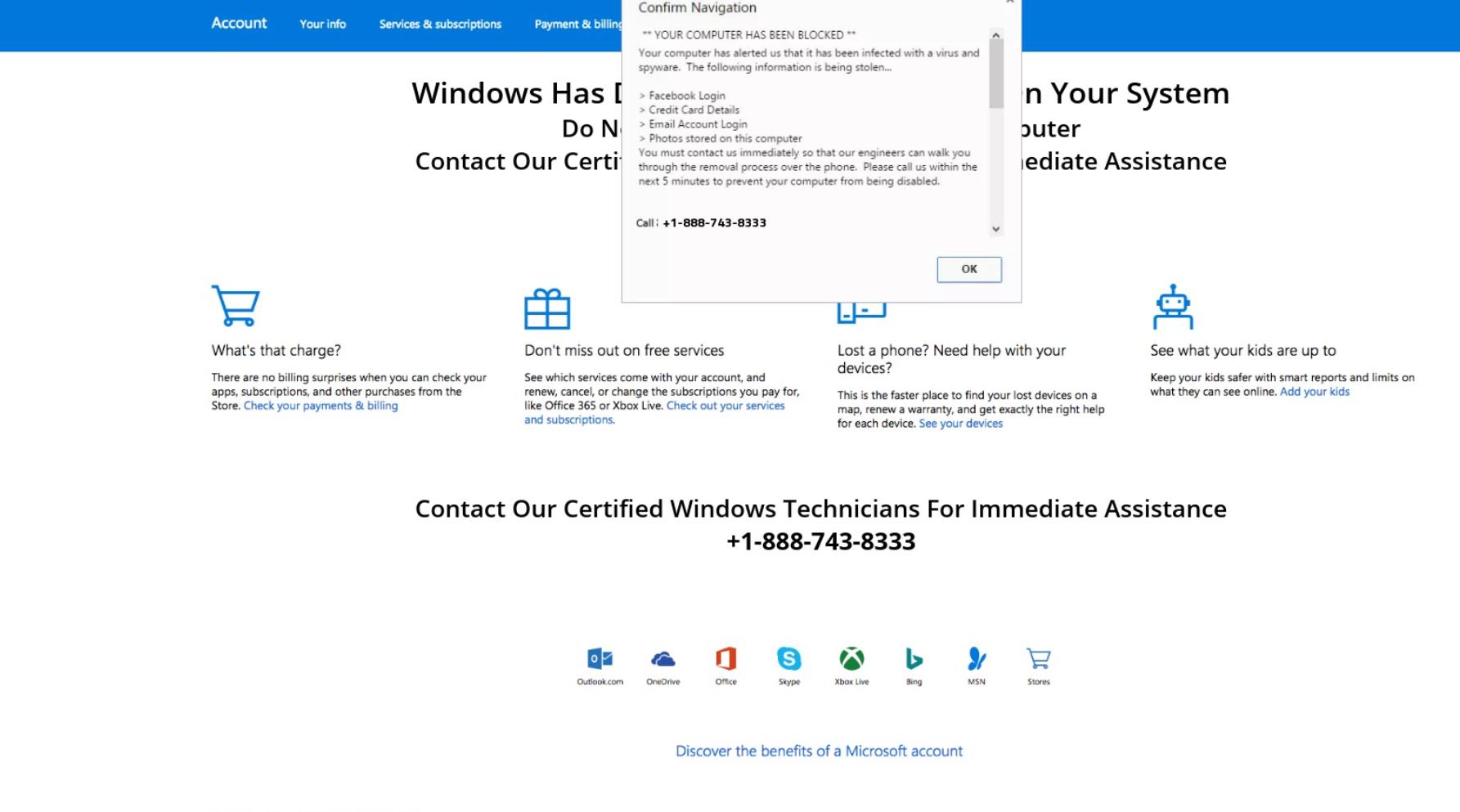Follow the Add your kids link
The width and height of the screenshot is (1460, 812).
click(1314, 392)
